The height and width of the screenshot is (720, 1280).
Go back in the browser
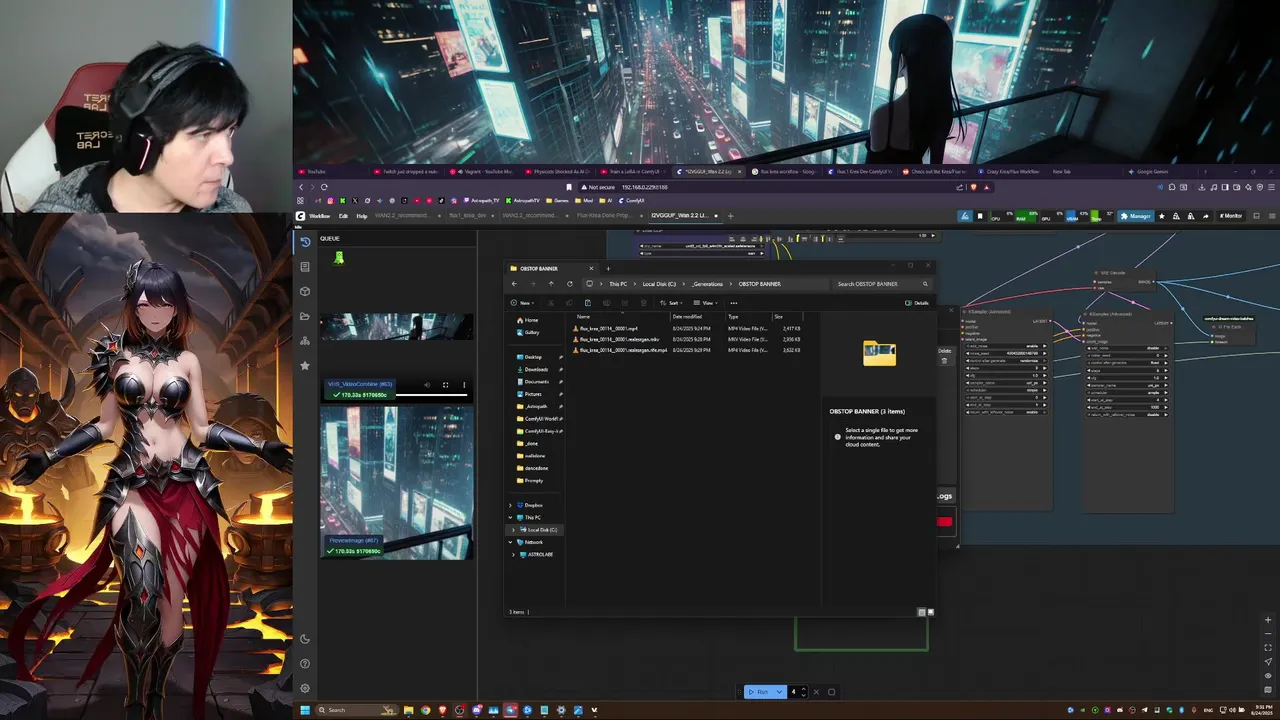pos(301,187)
